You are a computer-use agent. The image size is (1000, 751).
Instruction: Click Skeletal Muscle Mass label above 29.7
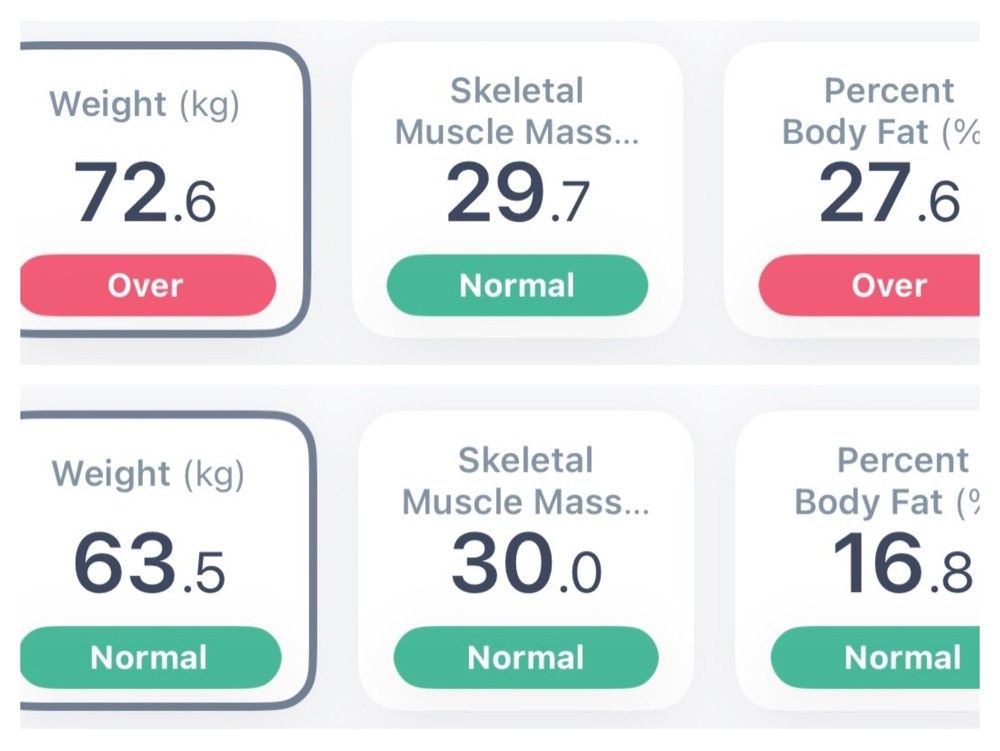pyautogui.click(x=517, y=111)
